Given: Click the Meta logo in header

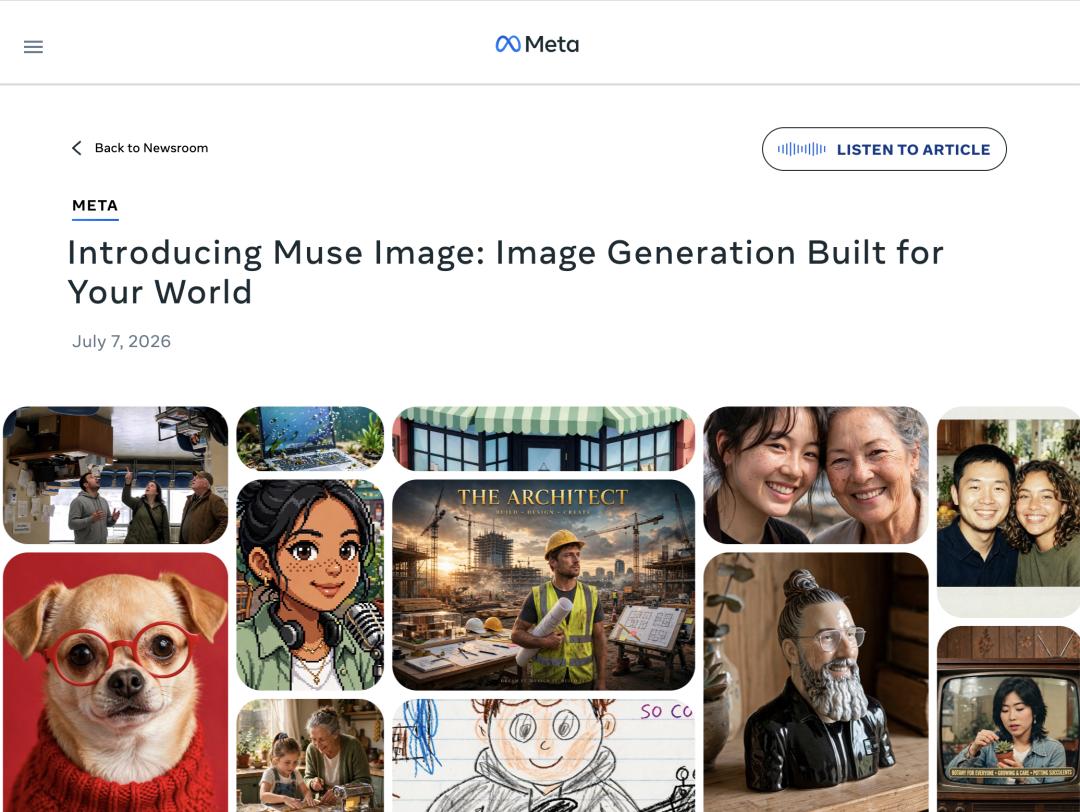Looking at the screenshot, I should (537, 44).
